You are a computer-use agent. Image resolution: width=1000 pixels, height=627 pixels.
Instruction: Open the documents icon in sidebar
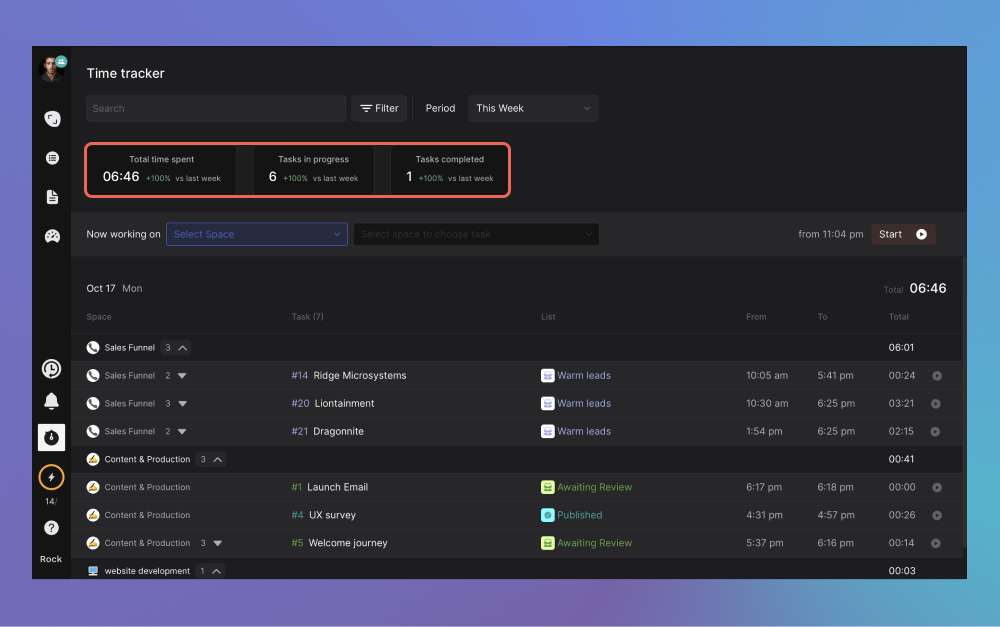click(x=52, y=197)
